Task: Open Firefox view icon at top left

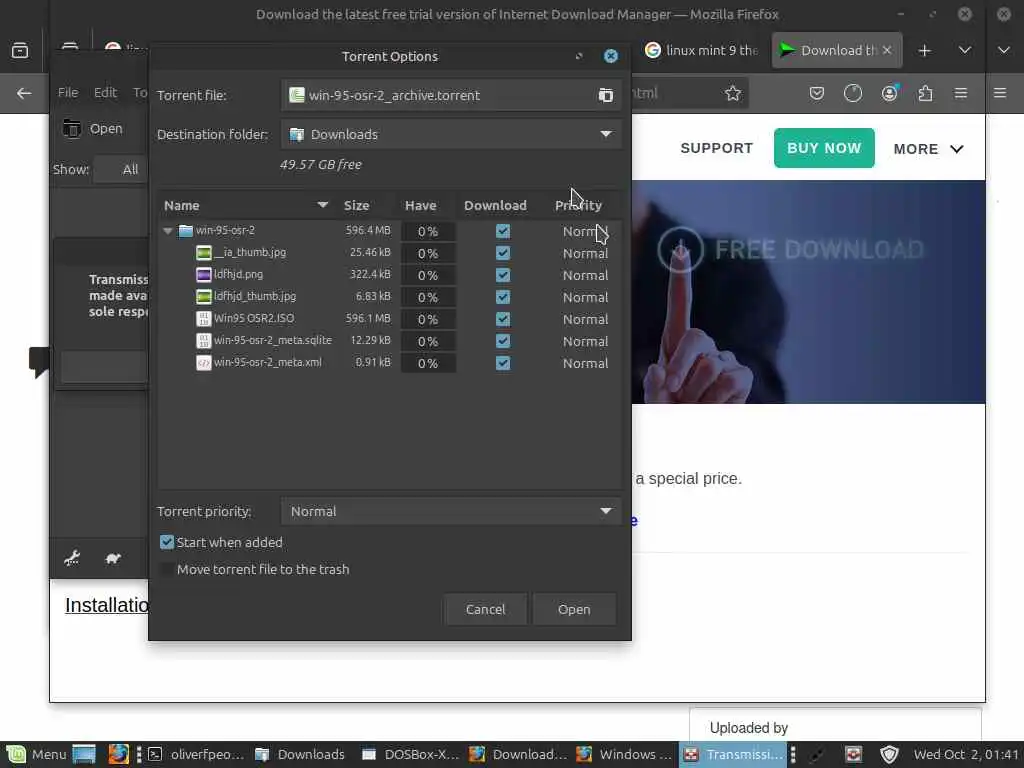Action: [20, 50]
